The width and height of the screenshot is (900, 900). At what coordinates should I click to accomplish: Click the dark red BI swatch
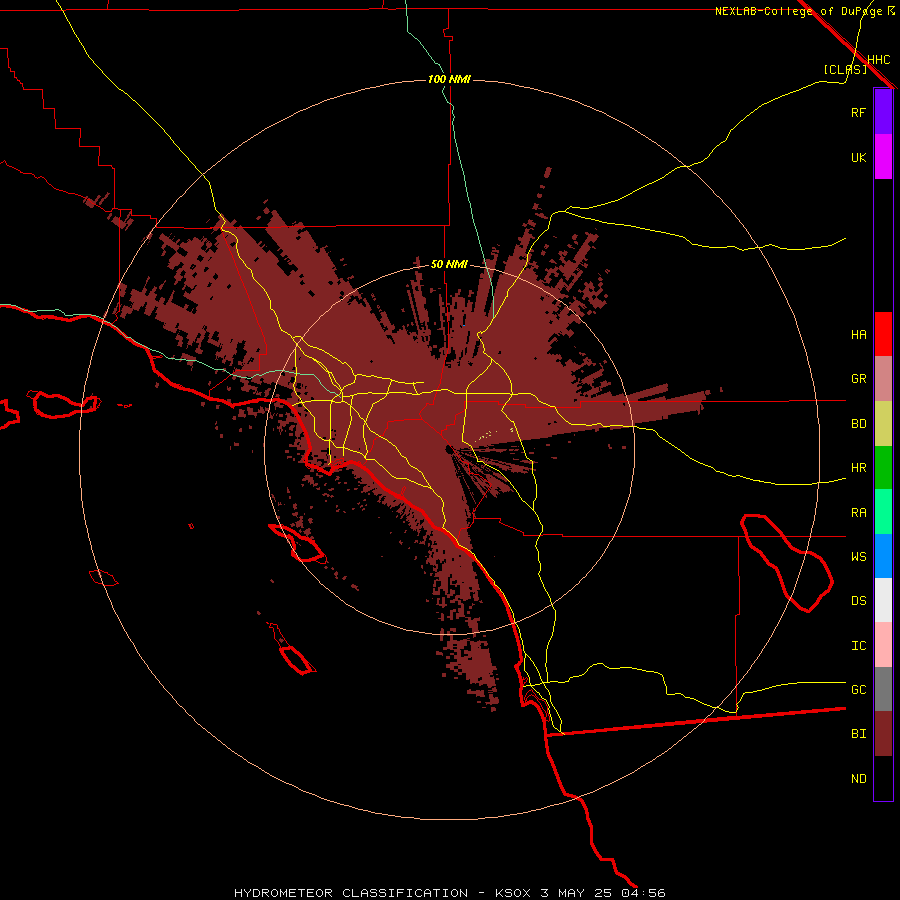coord(883,734)
